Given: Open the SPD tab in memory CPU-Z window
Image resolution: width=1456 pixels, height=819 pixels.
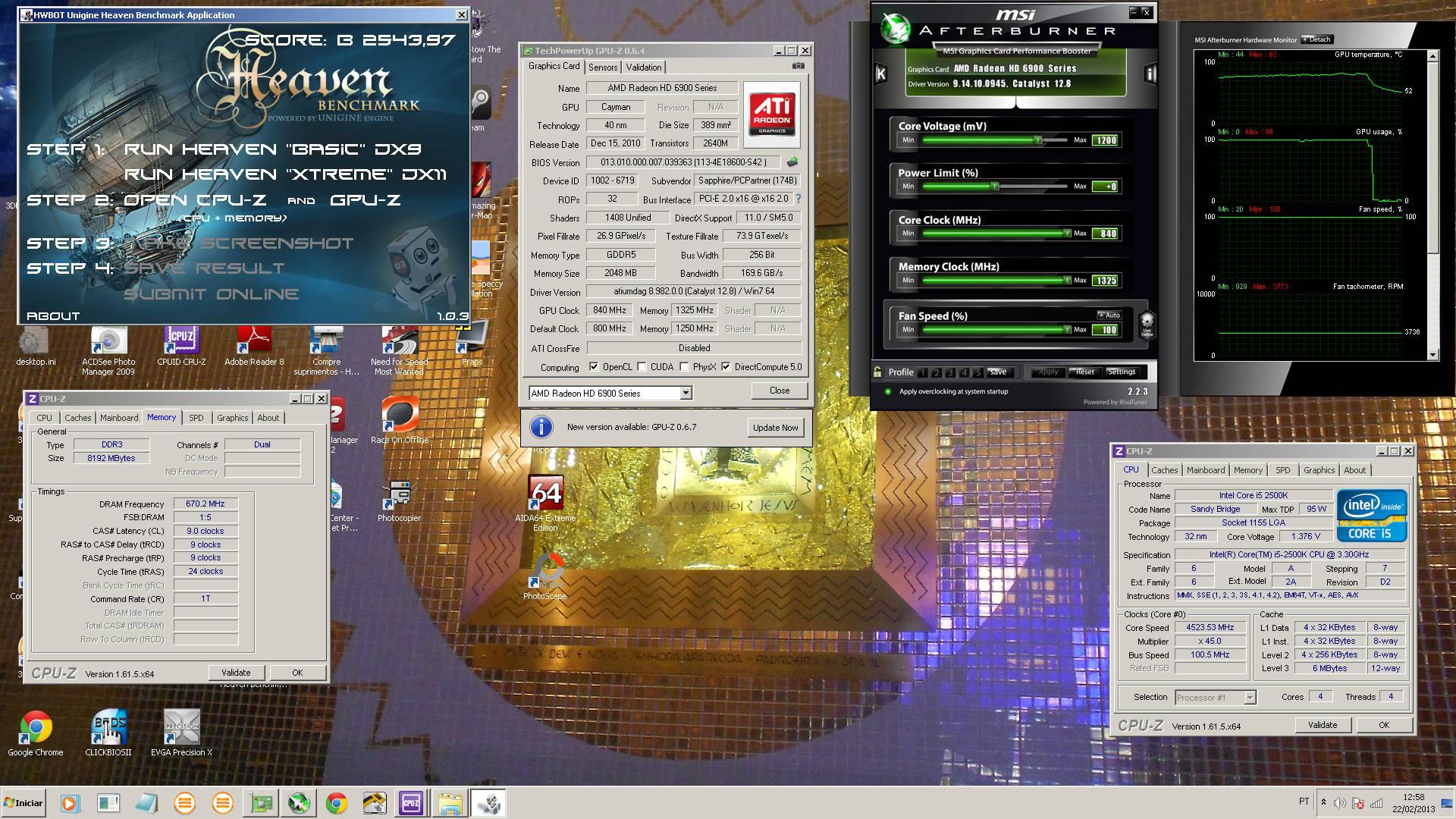Looking at the screenshot, I should [x=196, y=418].
